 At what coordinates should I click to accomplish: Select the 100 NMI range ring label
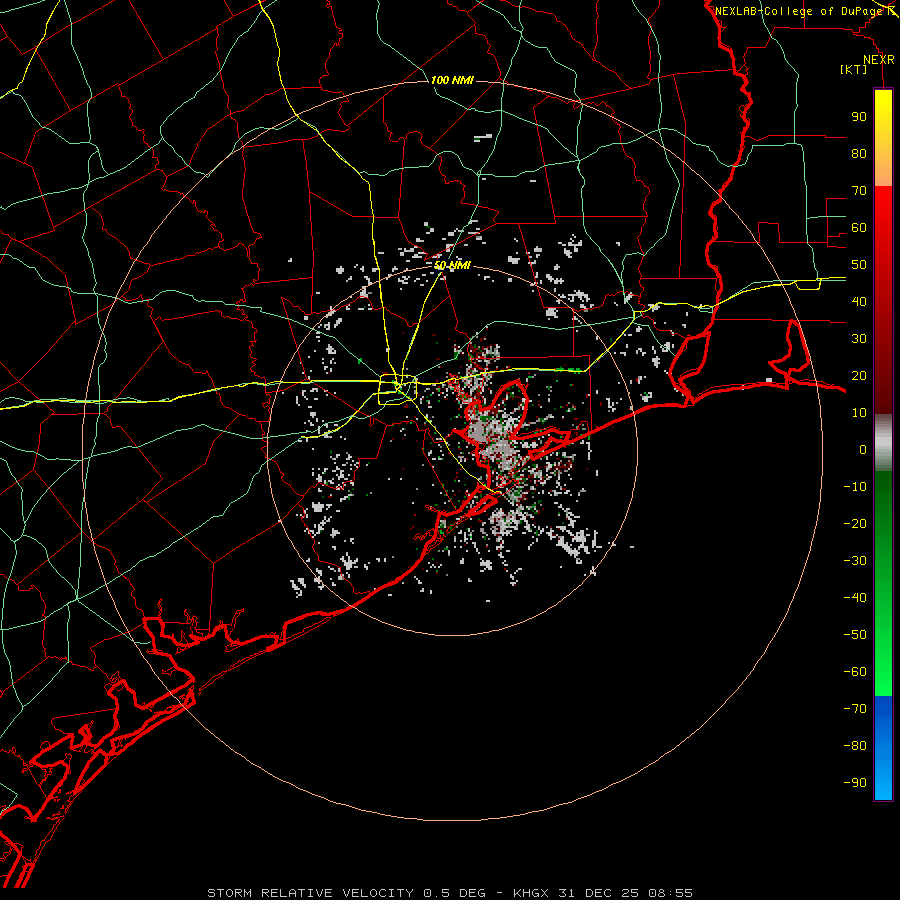click(452, 80)
